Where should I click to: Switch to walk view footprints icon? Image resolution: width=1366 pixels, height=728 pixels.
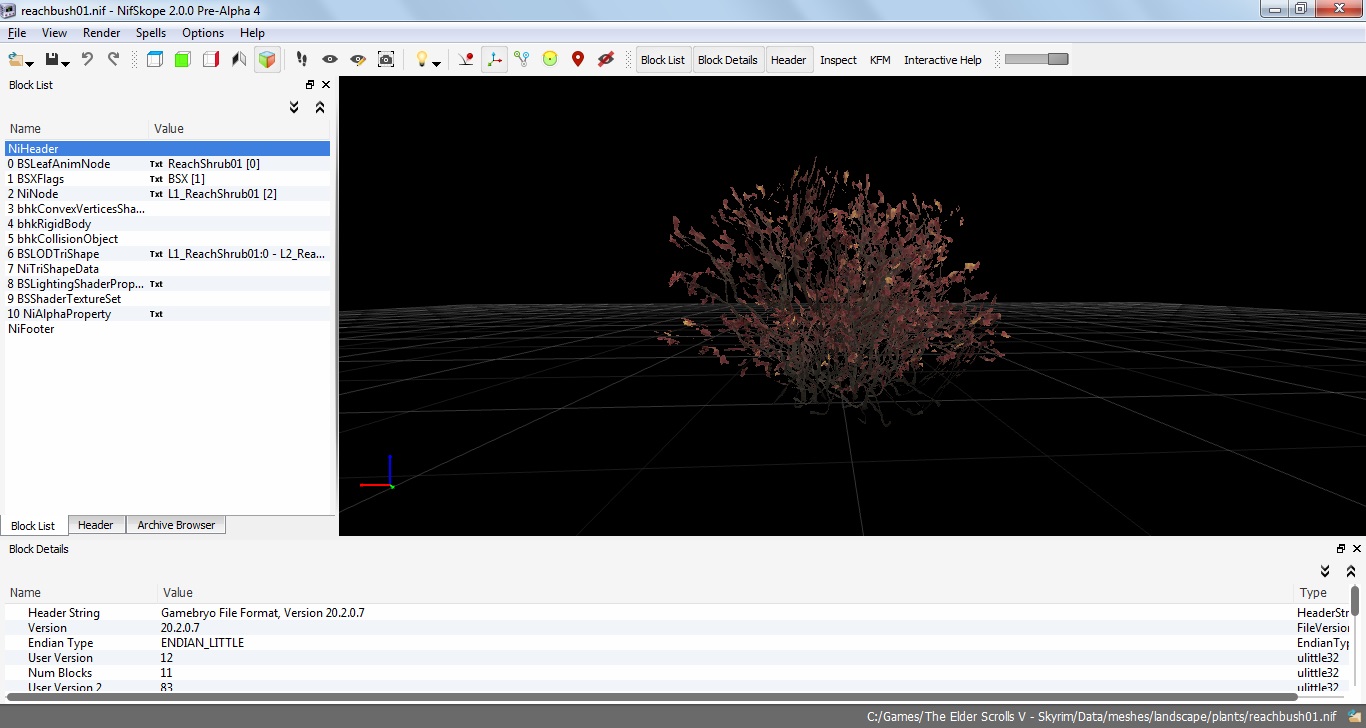point(302,60)
